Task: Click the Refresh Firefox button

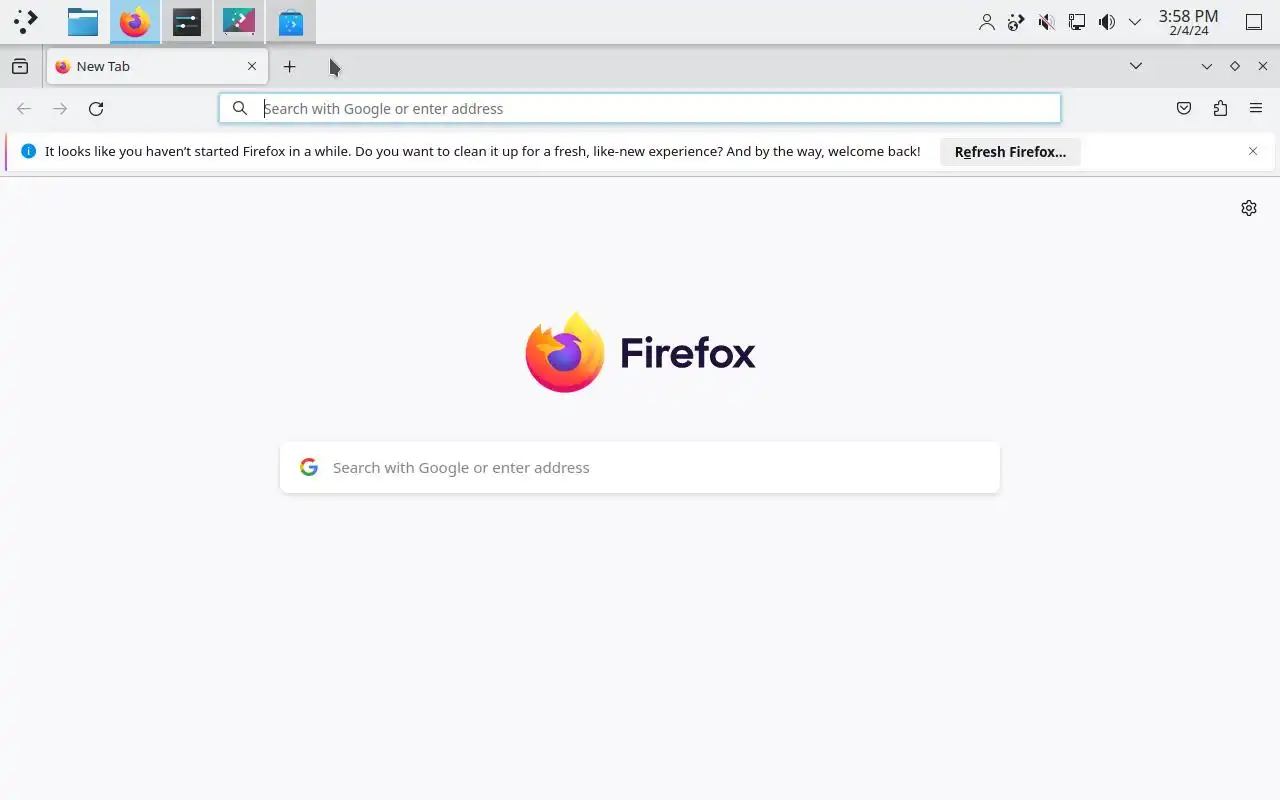Action: point(1010,152)
